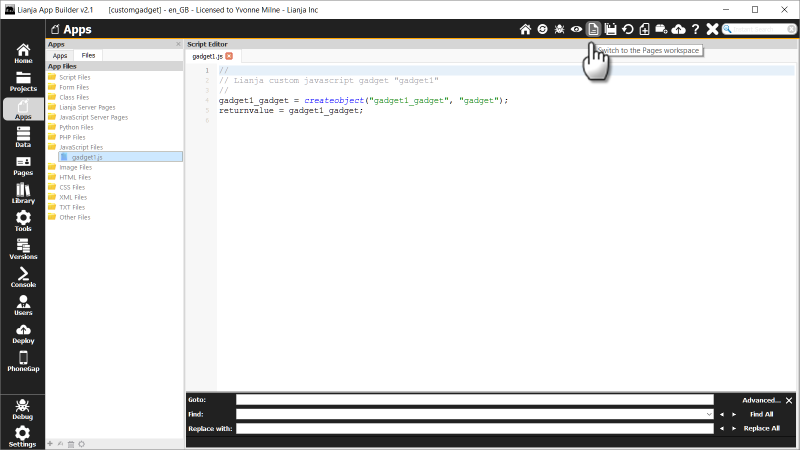This screenshot has width=800, height=450.
Task: Click the Advanced... search options button
Action: (x=761, y=400)
